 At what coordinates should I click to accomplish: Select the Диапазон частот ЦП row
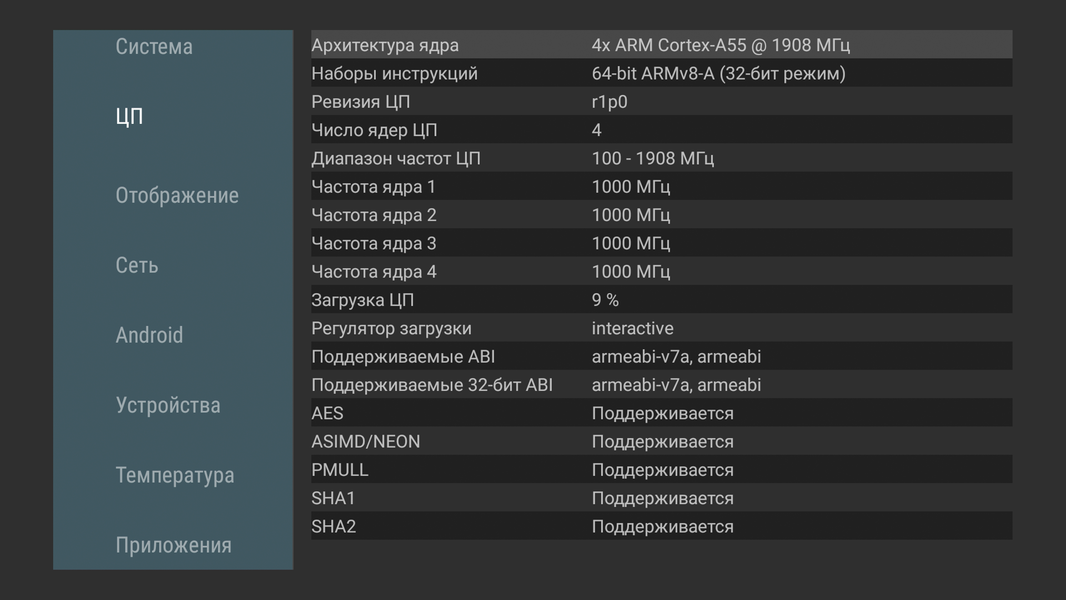click(x=661, y=159)
